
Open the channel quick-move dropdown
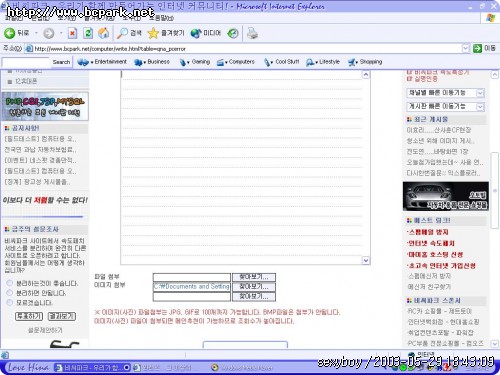480,93
